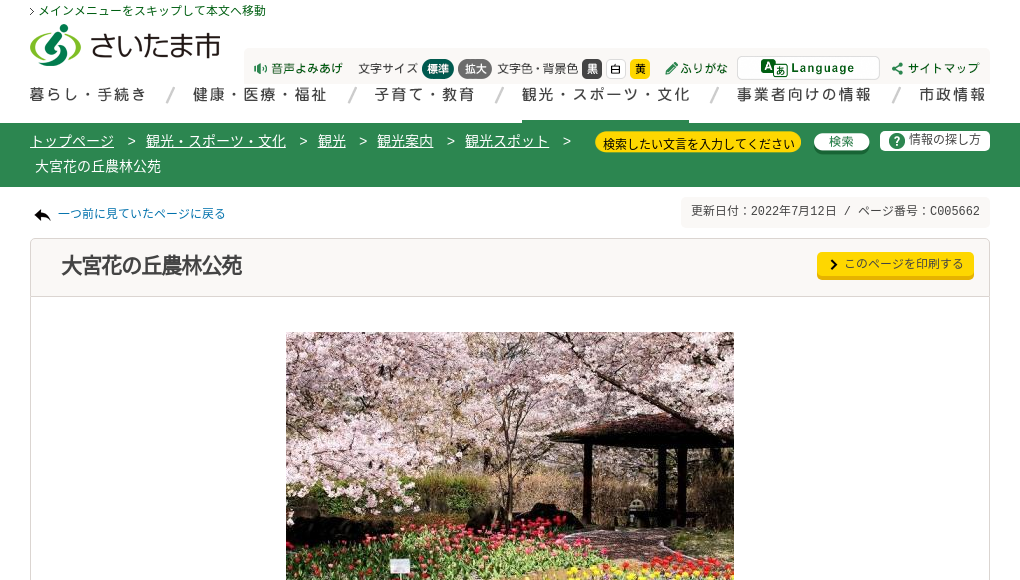Open the 市政情報 menu
Viewport: 1020px width, 580px height.
951,95
